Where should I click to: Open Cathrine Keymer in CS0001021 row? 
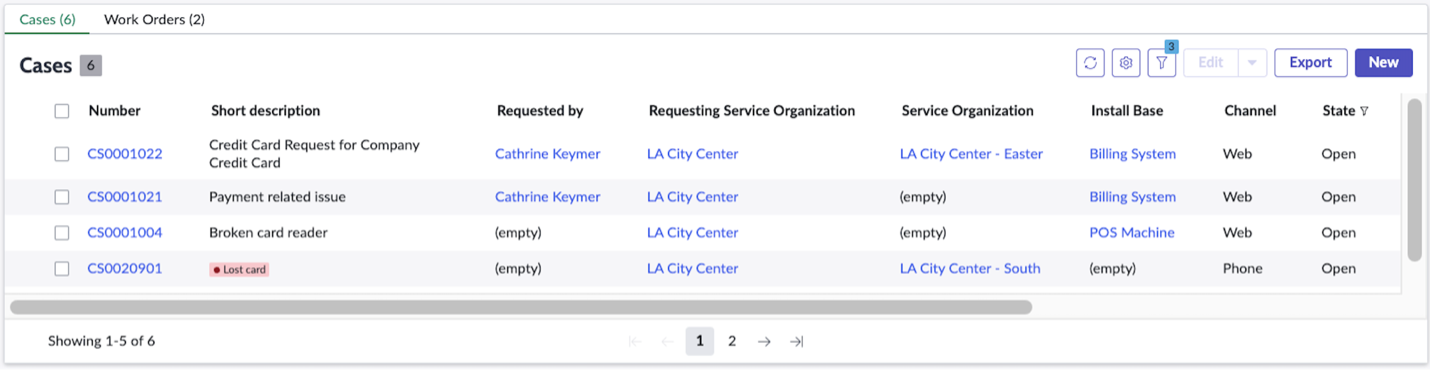coord(548,197)
